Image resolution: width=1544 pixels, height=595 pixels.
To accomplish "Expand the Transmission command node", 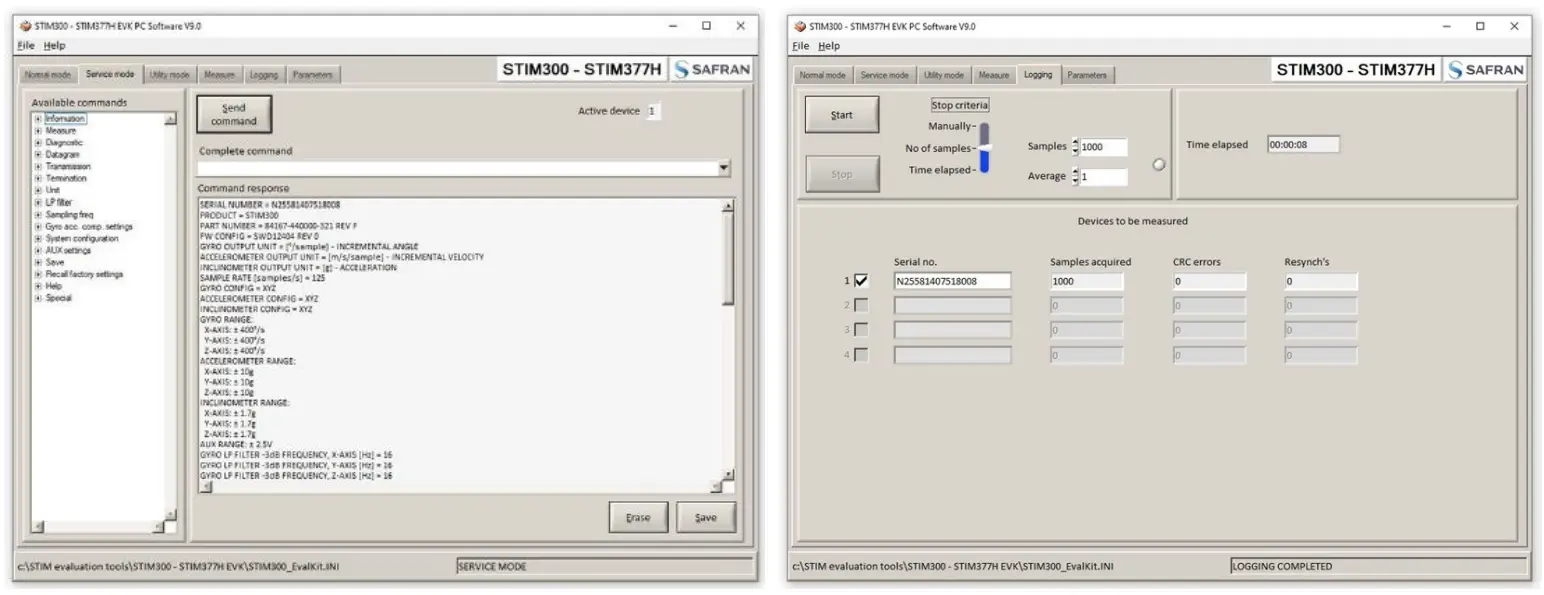I will click(x=38, y=167).
